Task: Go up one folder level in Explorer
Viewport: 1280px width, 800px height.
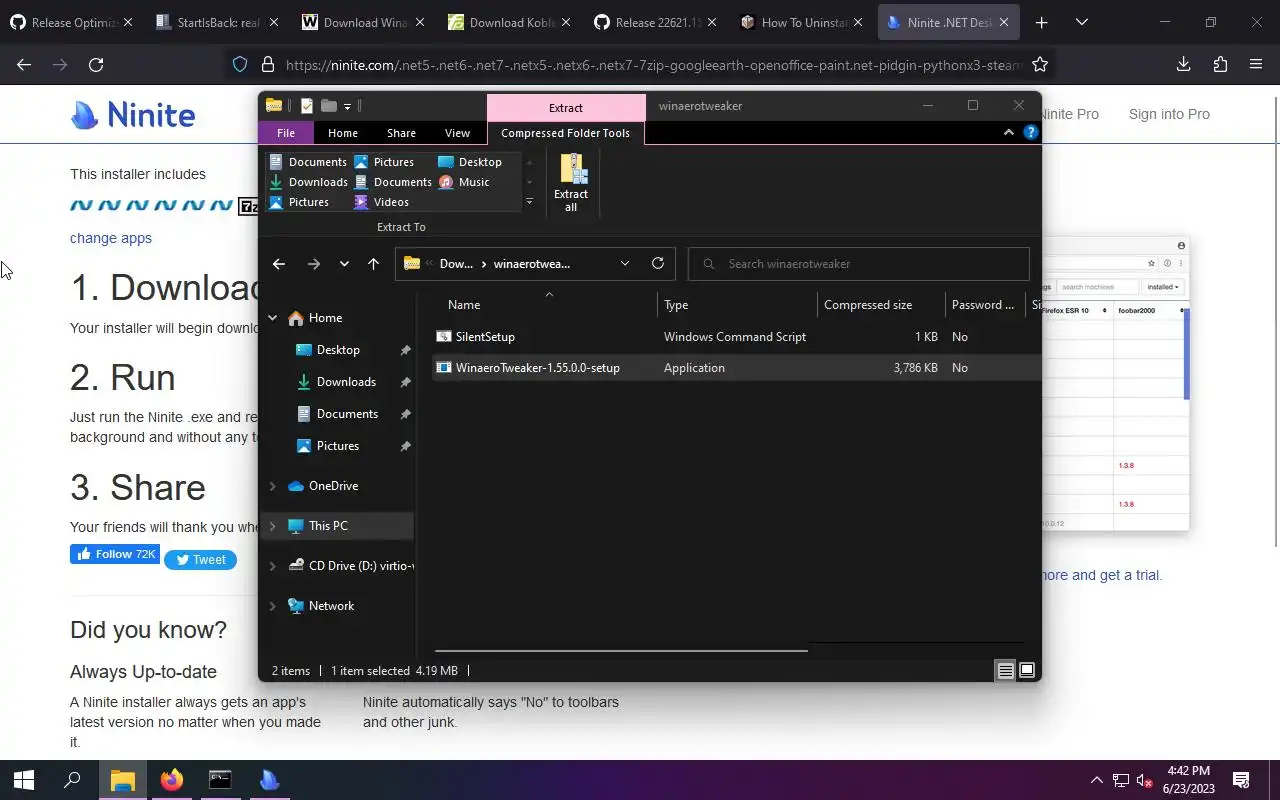Action: pos(373,264)
